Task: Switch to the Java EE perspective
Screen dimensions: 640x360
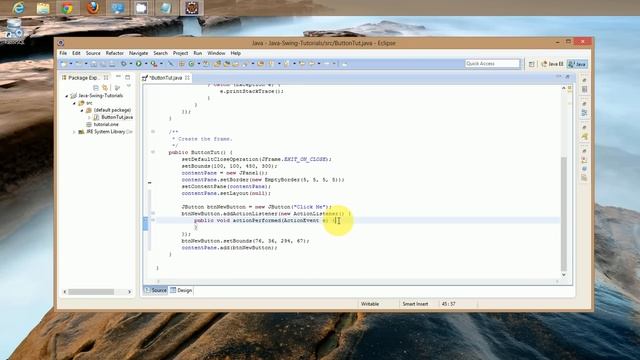Action: point(552,64)
